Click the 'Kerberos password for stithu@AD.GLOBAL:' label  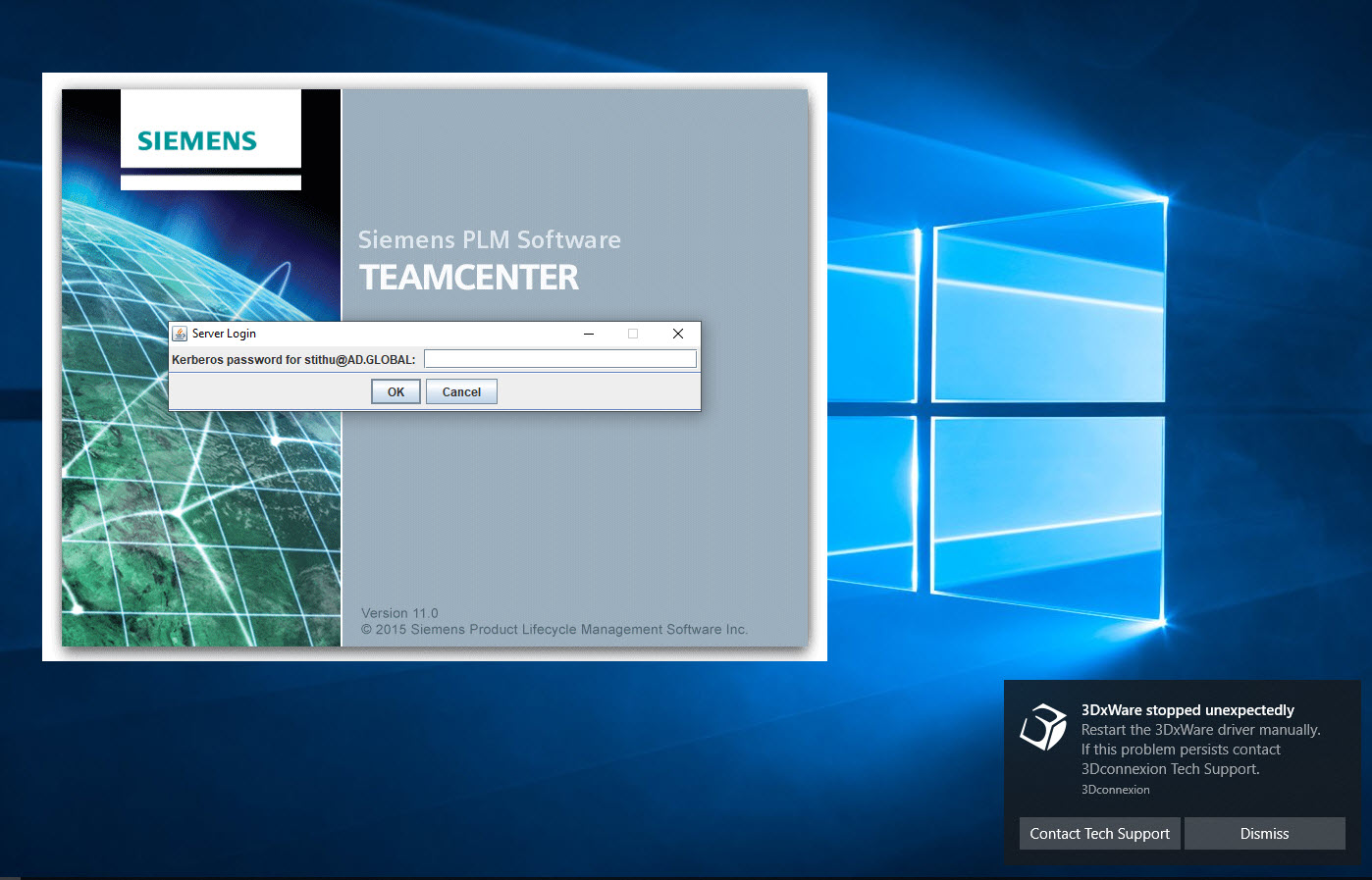tap(293, 360)
